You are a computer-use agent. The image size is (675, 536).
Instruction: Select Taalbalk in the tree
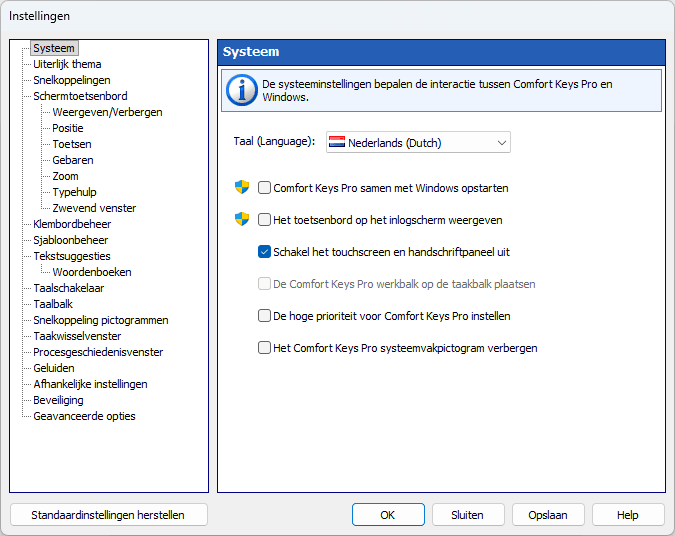[x=53, y=304]
